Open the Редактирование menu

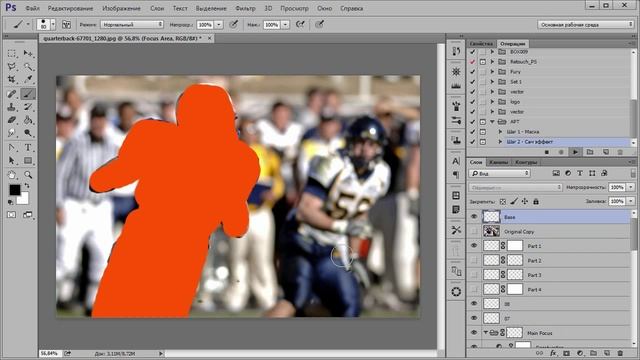point(70,8)
